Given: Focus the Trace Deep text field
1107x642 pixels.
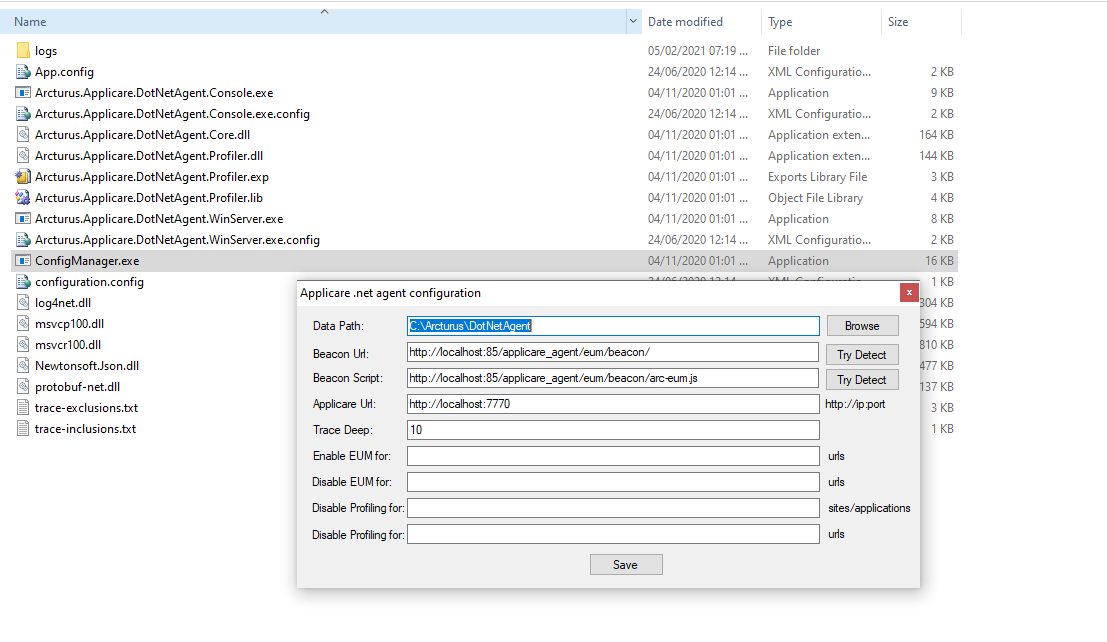Looking at the screenshot, I should [613, 430].
